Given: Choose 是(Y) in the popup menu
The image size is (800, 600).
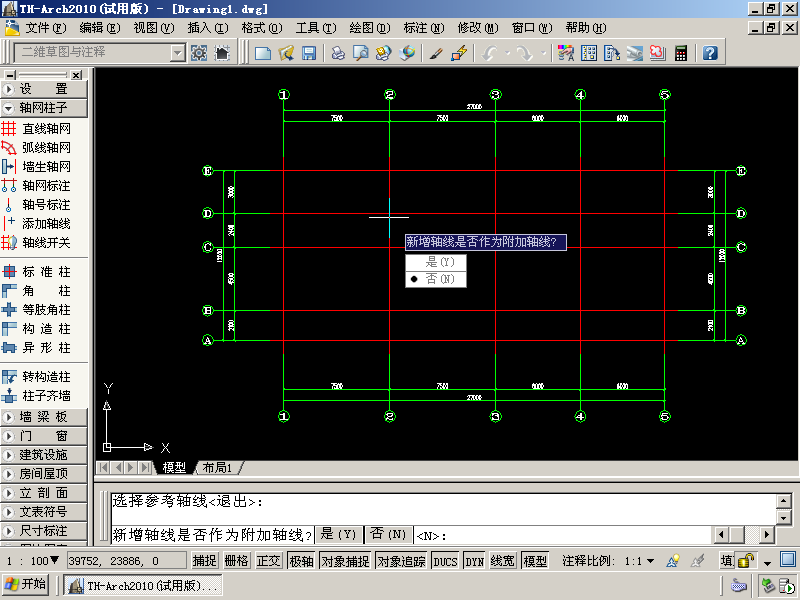Looking at the screenshot, I should [x=436, y=262].
